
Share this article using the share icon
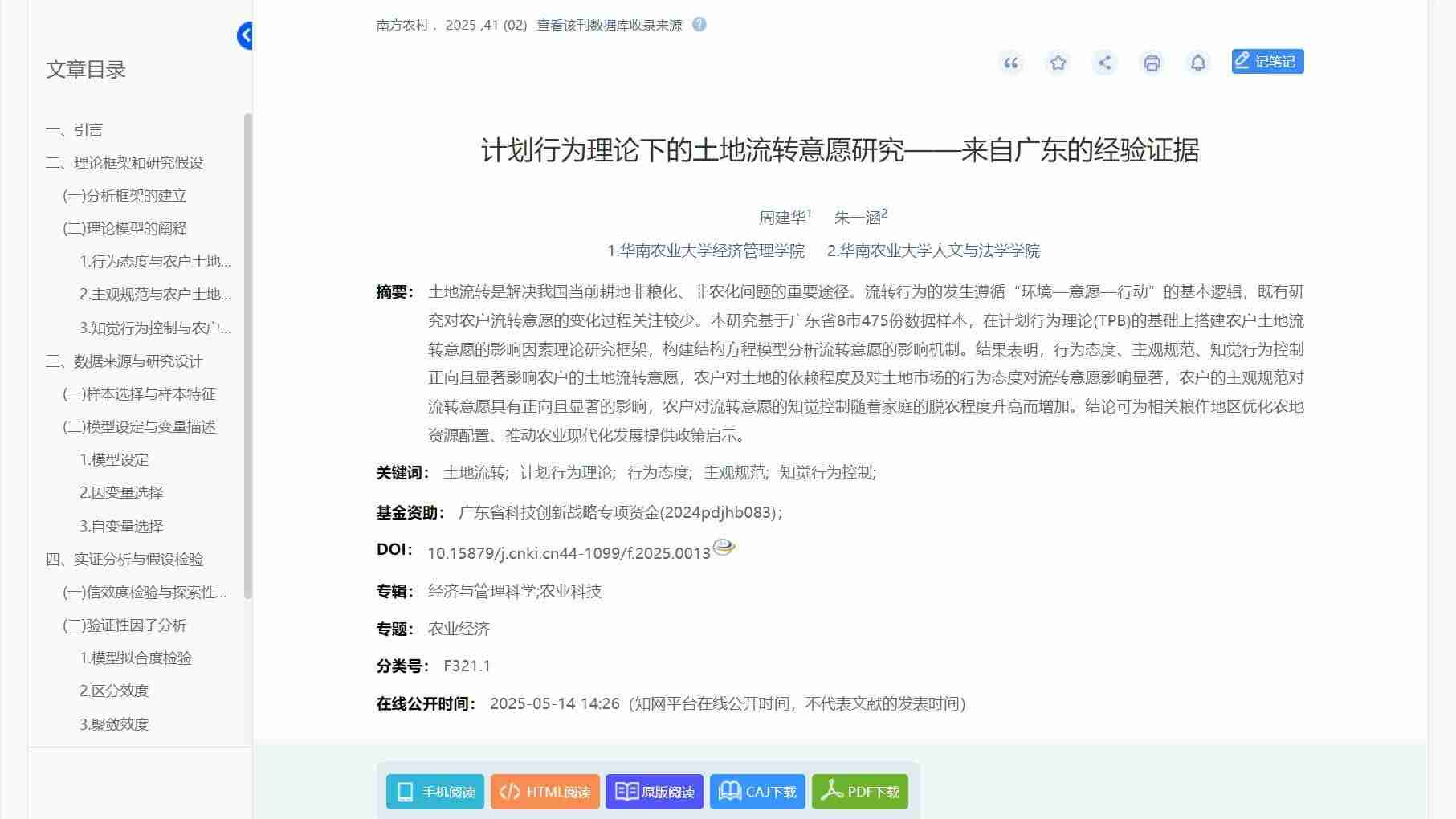click(1104, 63)
